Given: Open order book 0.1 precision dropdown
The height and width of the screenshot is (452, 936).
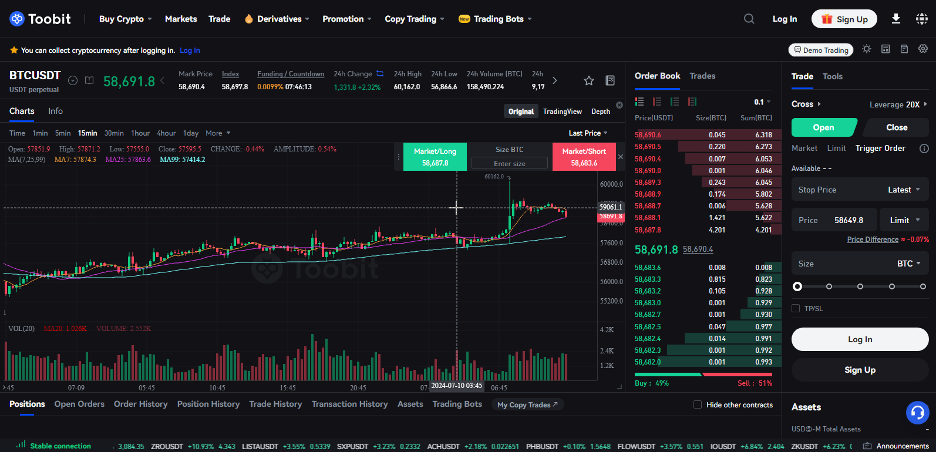Looking at the screenshot, I should click(762, 102).
